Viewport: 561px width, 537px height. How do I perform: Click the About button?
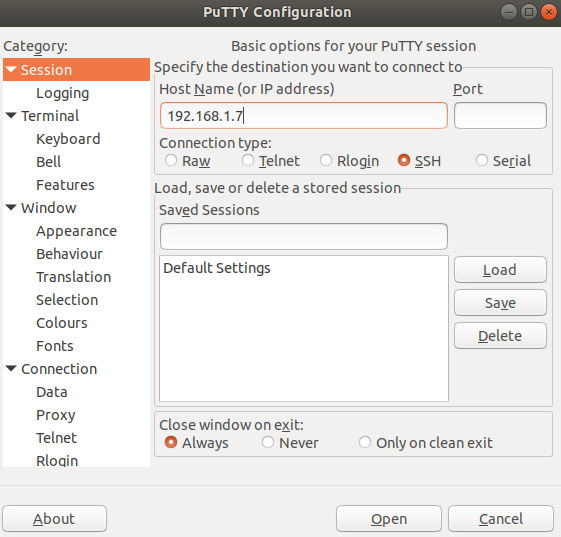pyautogui.click(x=54, y=519)
